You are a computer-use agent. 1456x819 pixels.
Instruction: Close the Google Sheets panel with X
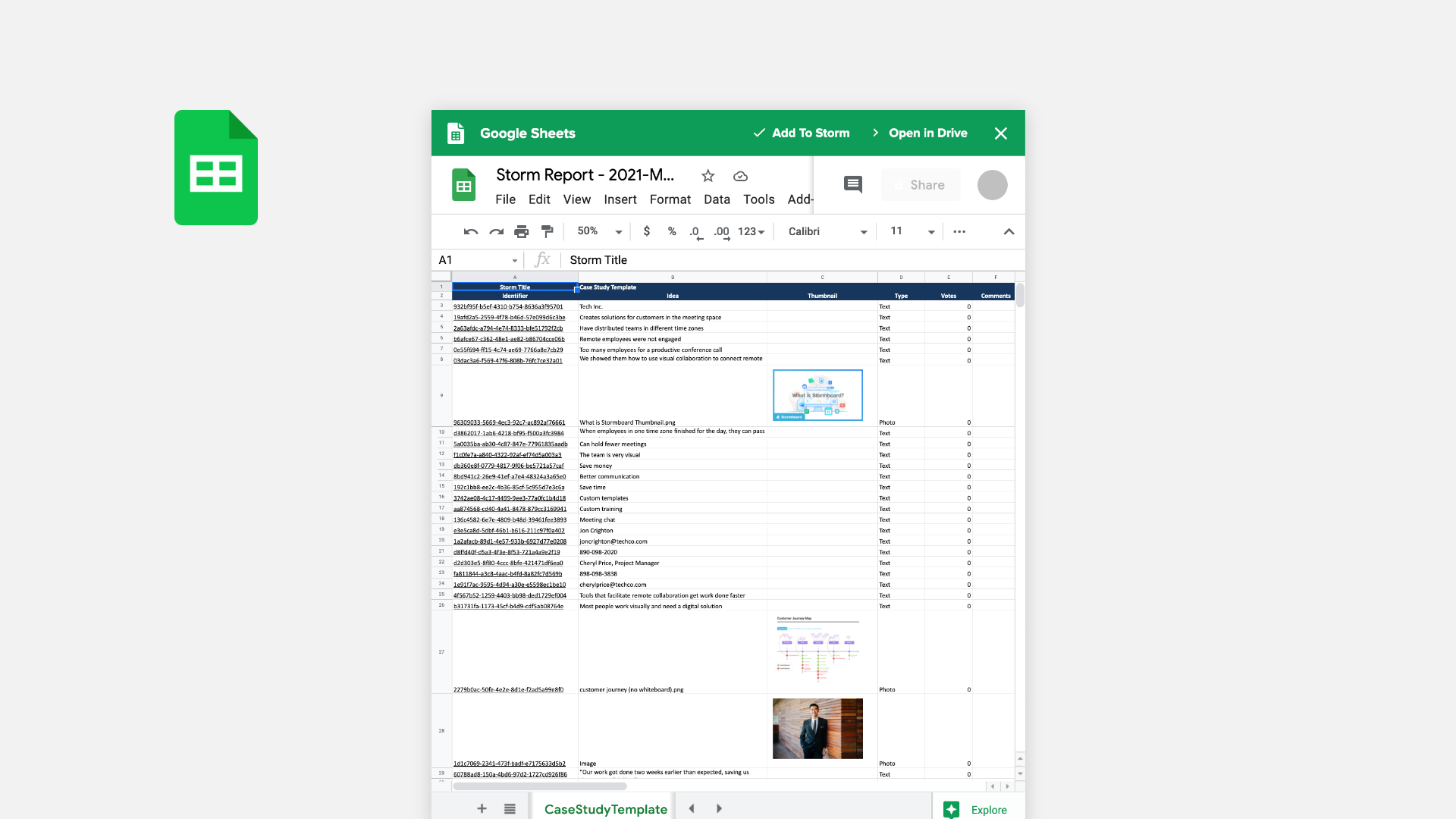pos(1001,133)
